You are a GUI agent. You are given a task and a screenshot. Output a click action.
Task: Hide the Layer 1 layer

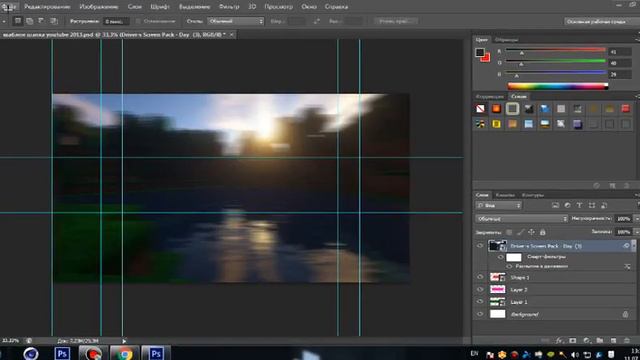480,302
